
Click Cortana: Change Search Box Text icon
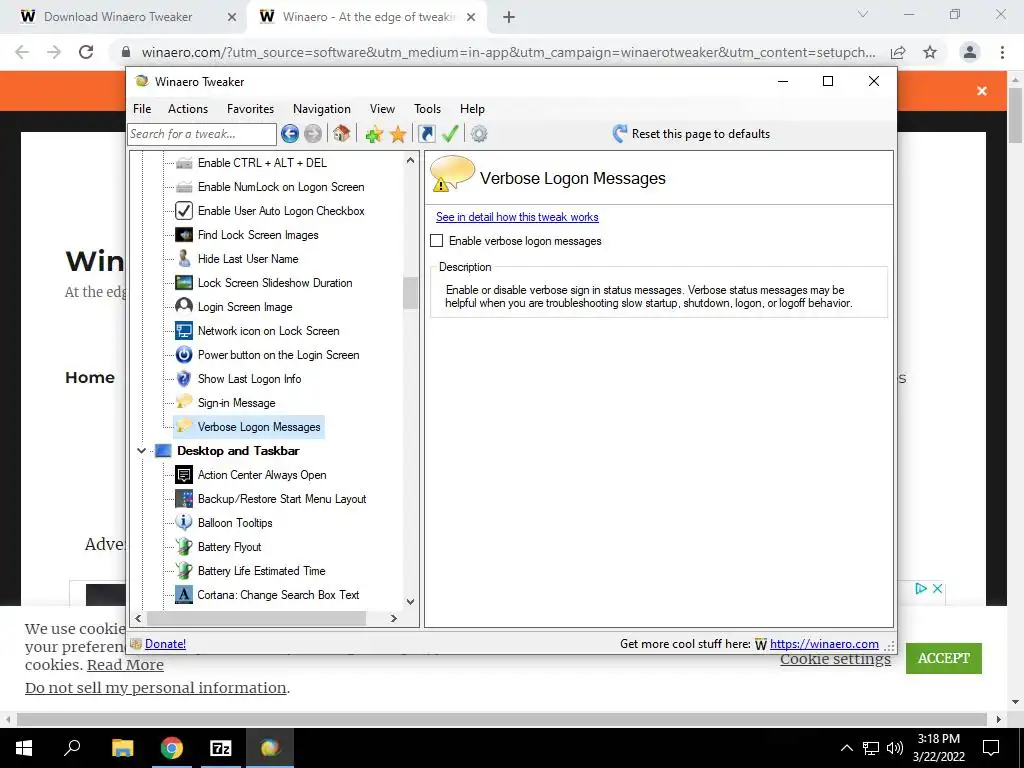(x=184, y=595)
